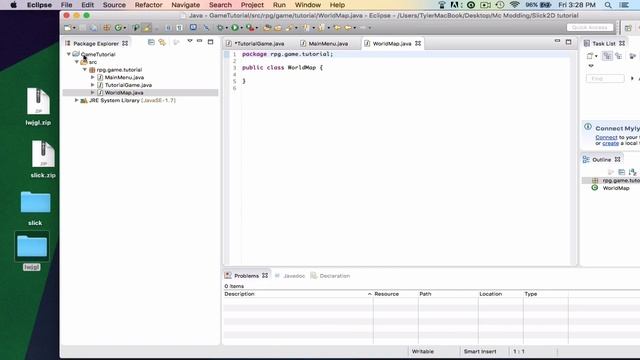
Task: Open the Project menu
Action: [252, 5]
